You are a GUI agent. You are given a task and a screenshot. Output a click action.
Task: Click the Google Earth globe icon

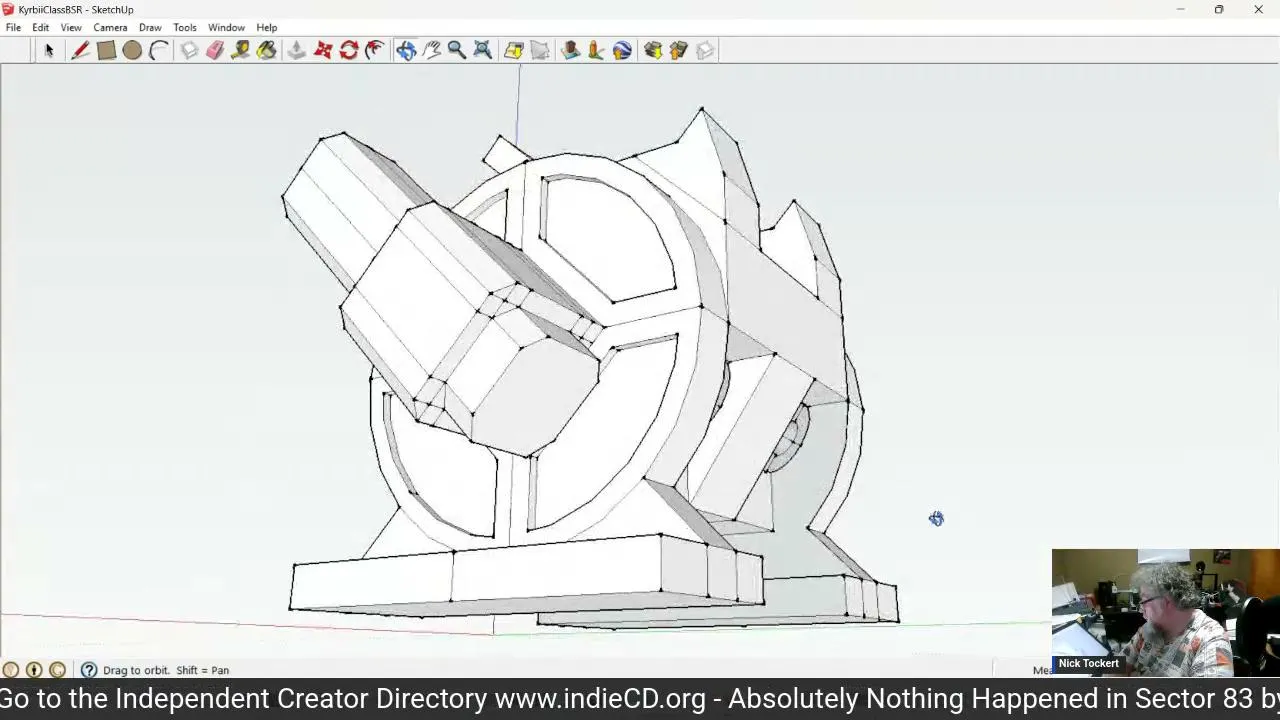coord(622,50)
